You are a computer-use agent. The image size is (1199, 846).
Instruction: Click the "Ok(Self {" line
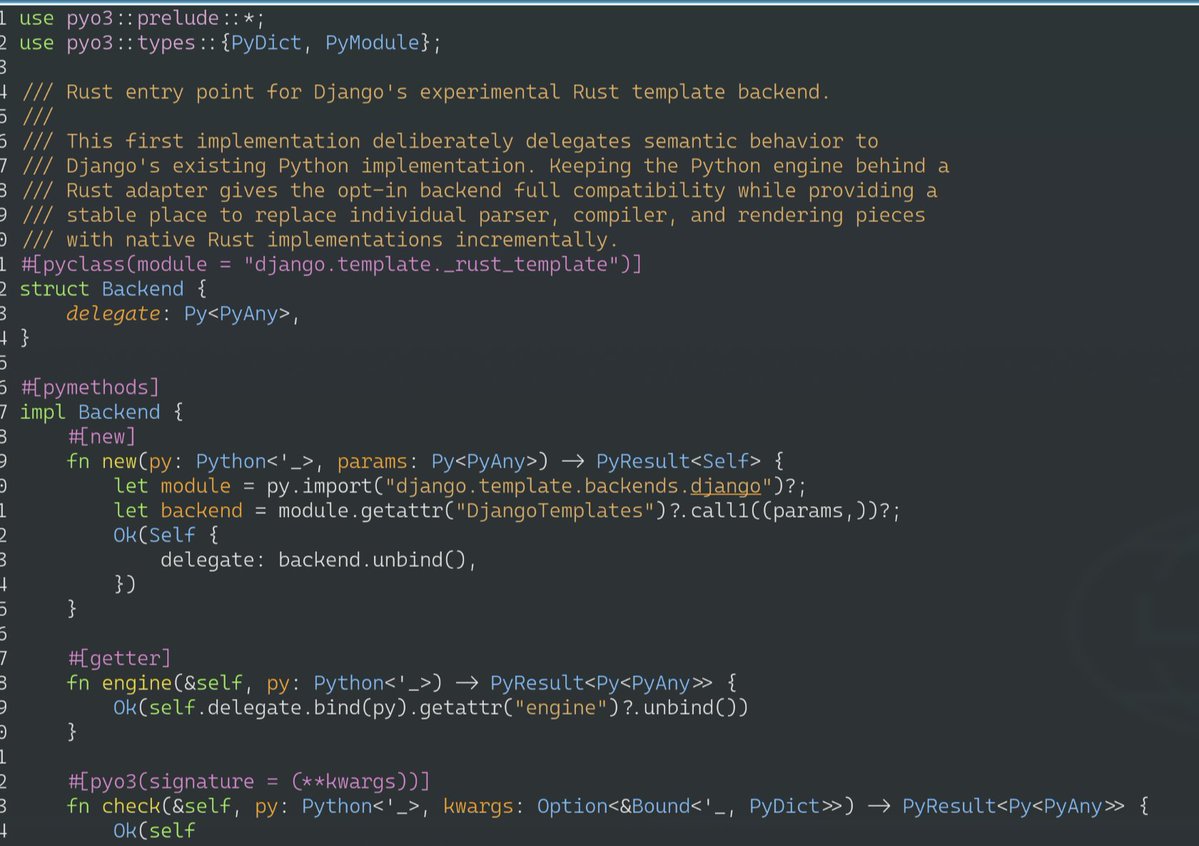tap(166, 535)
